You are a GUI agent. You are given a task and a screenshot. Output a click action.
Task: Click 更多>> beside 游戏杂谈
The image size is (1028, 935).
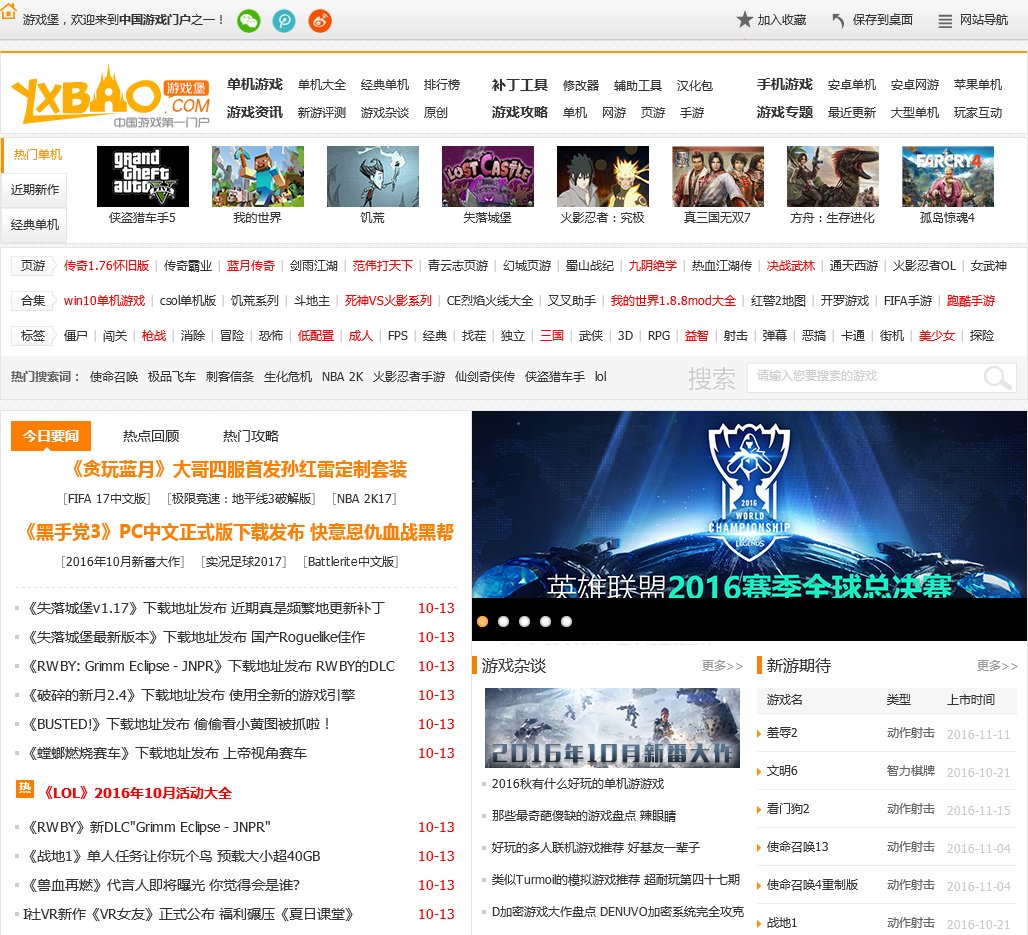(x=722, y=666)
